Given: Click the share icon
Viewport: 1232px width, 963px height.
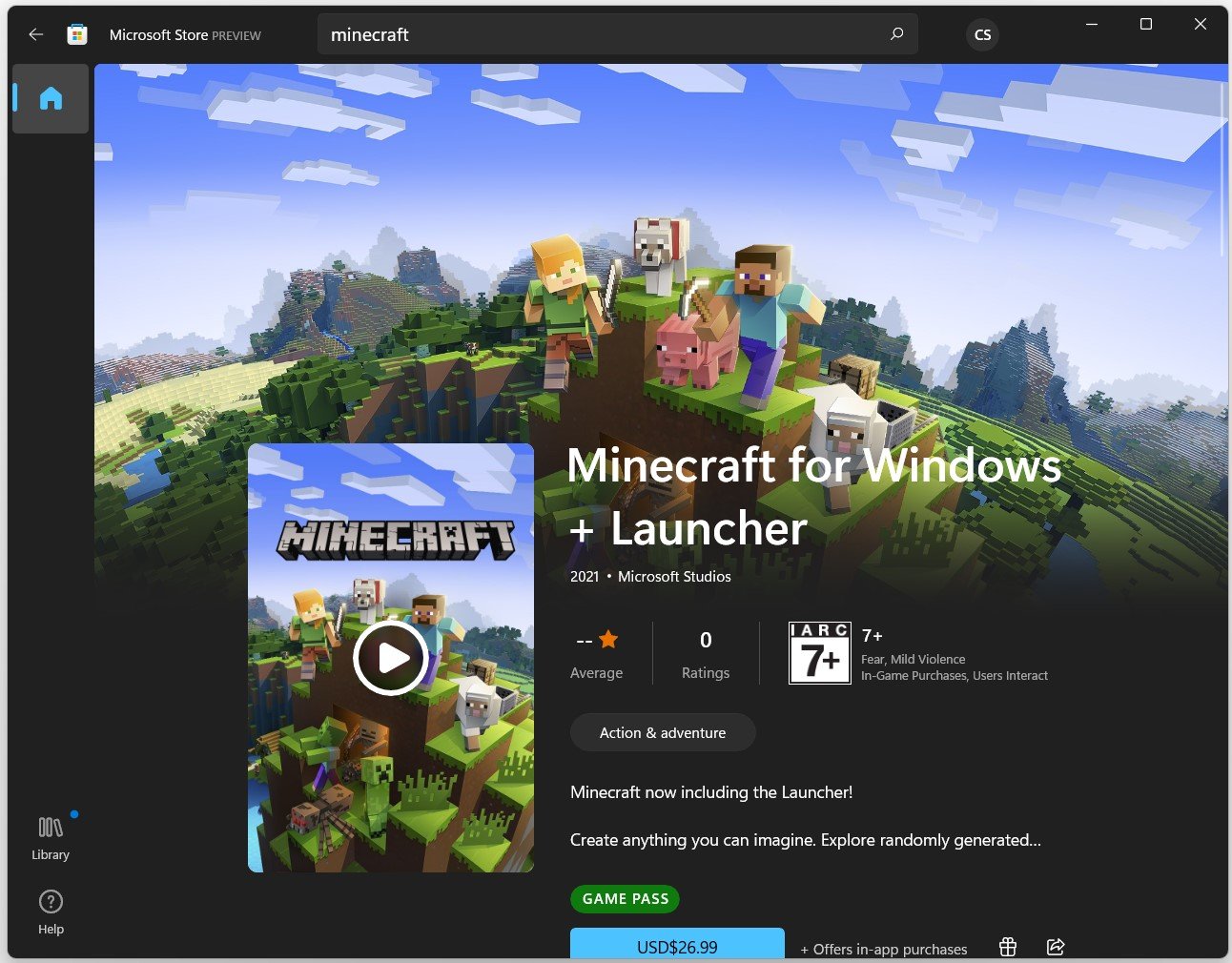Looking at the screenshot, I should pyautogui.click(x=1056, y=947).
